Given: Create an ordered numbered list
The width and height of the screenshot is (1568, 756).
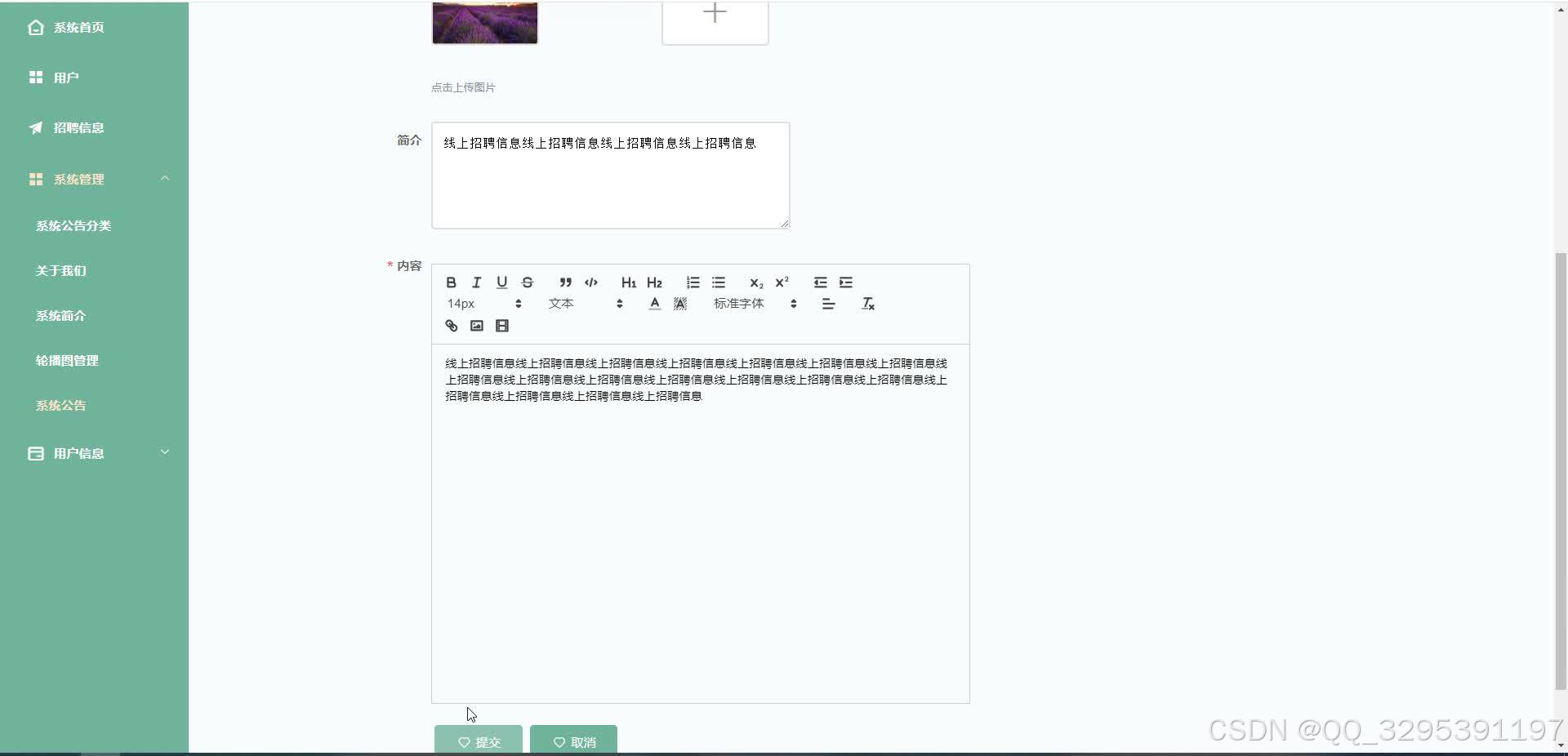Looking at the screenshot, I should (x=693, y=282).
